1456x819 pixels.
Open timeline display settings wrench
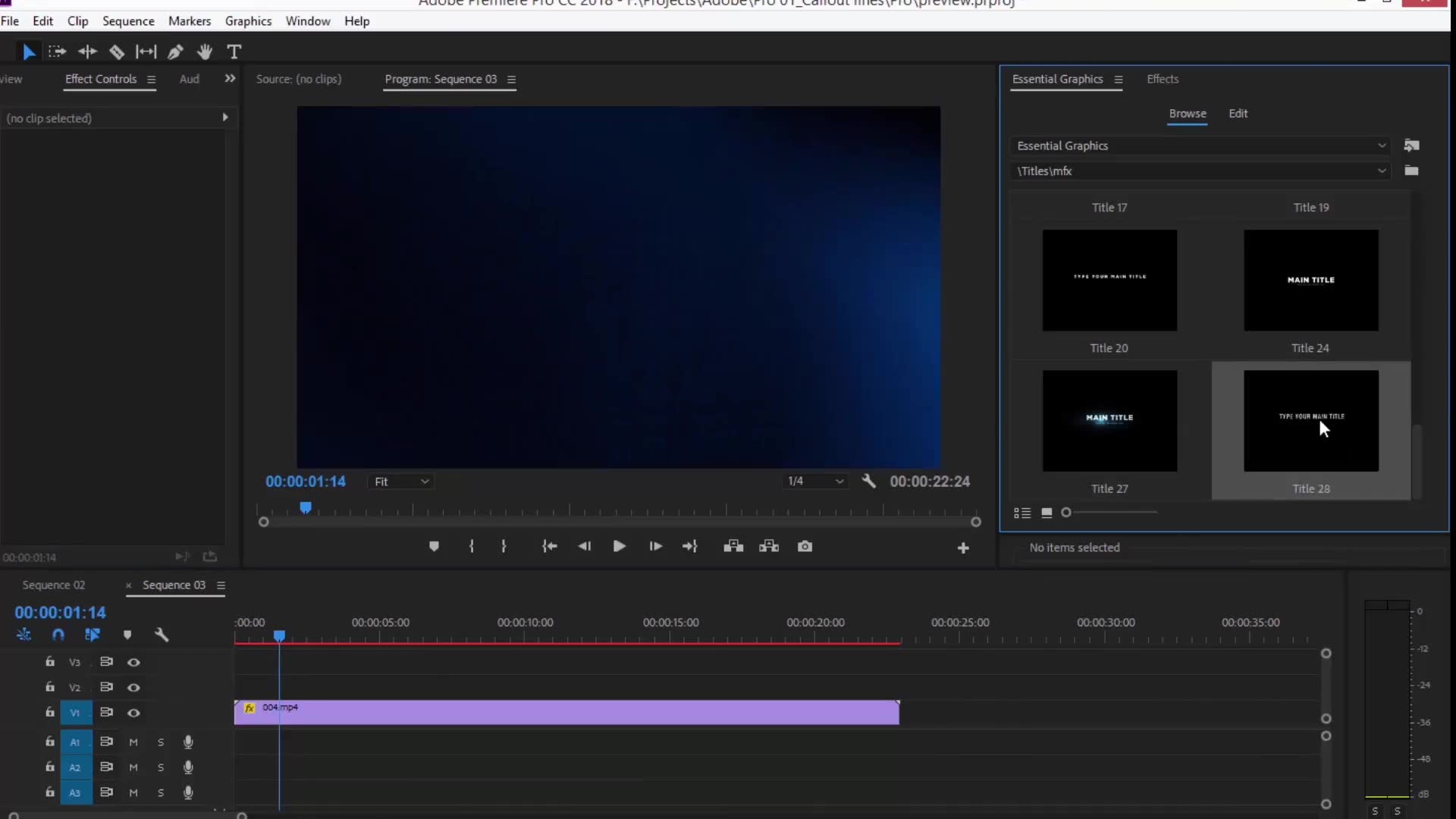161,635
